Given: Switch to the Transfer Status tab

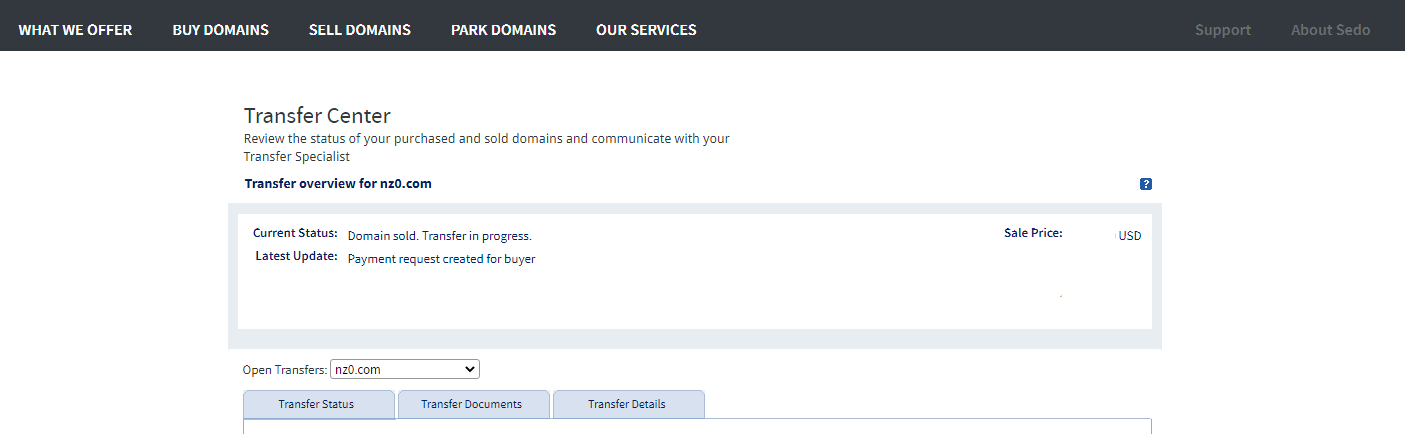Looking at the screenshot, I should tap(319, 404).
